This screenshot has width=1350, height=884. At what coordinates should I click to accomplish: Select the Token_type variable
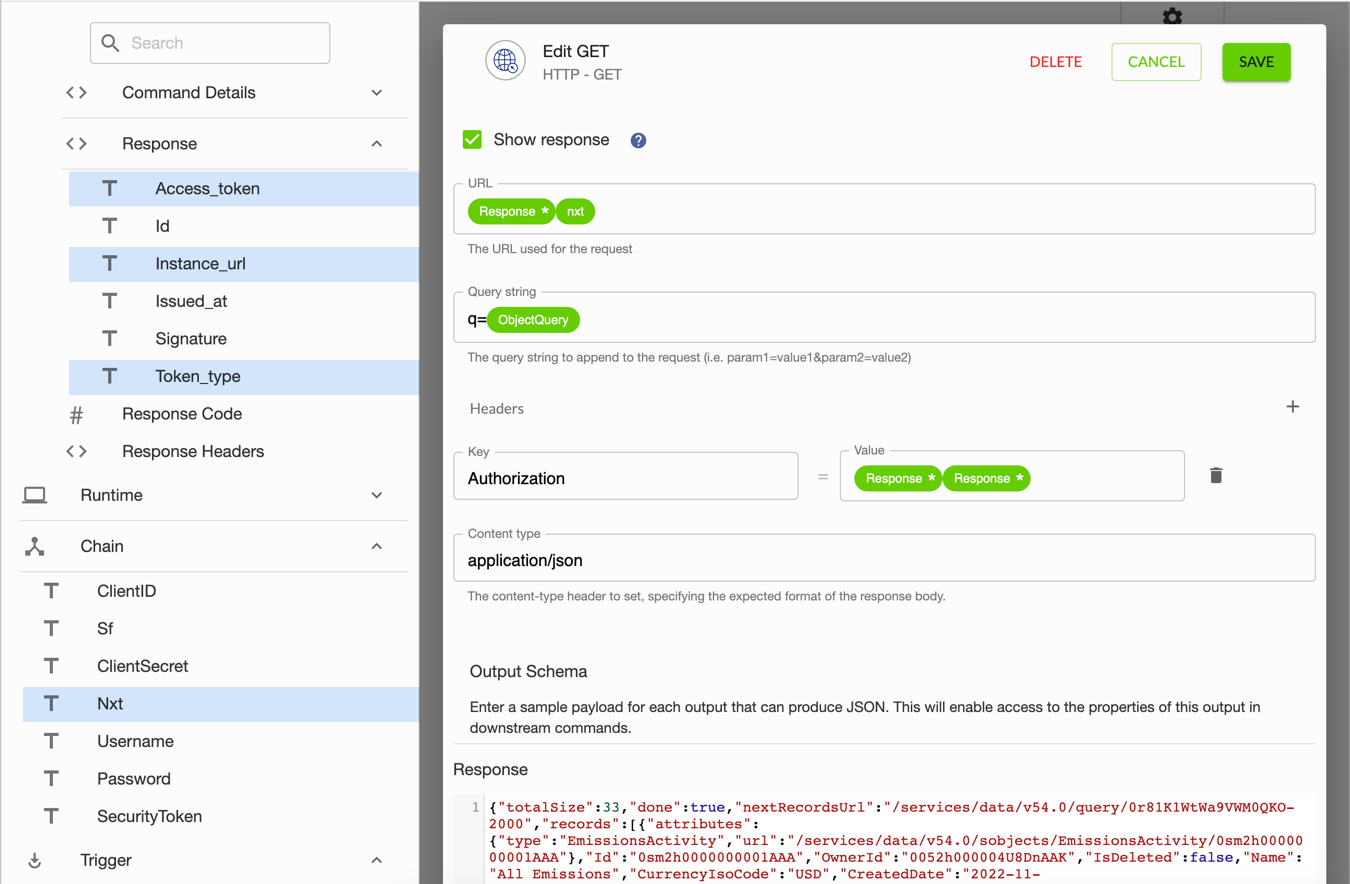[x=244, y=376]
